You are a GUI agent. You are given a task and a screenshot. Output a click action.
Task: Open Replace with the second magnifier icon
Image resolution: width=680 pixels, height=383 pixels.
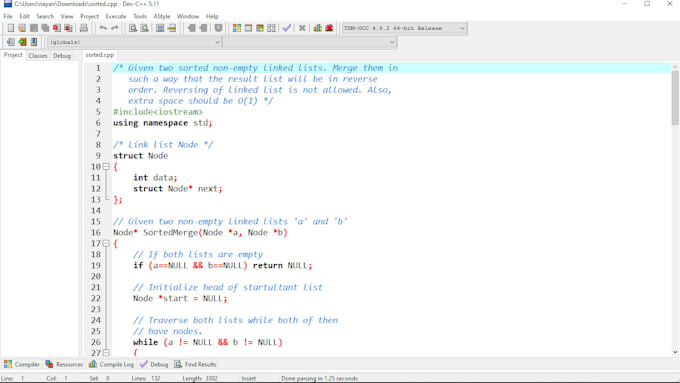point(145,28)
